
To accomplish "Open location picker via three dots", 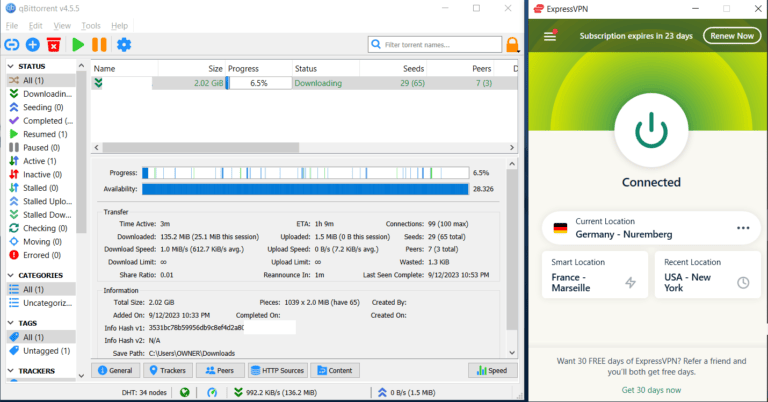I will coord(743,228).
